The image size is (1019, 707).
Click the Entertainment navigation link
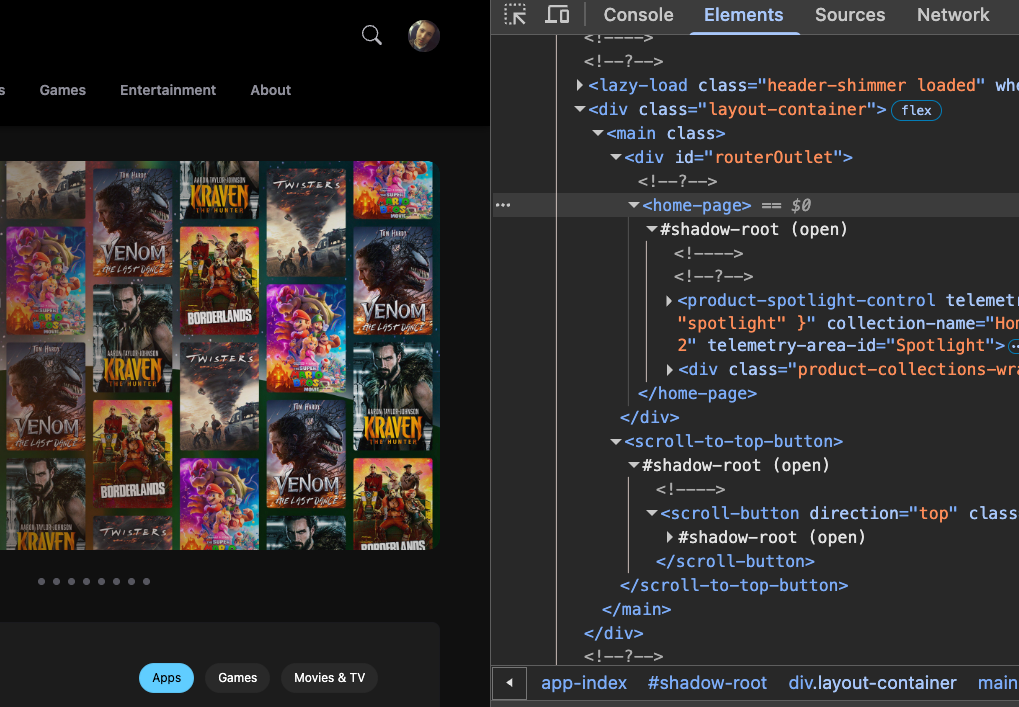click(167, 90)
